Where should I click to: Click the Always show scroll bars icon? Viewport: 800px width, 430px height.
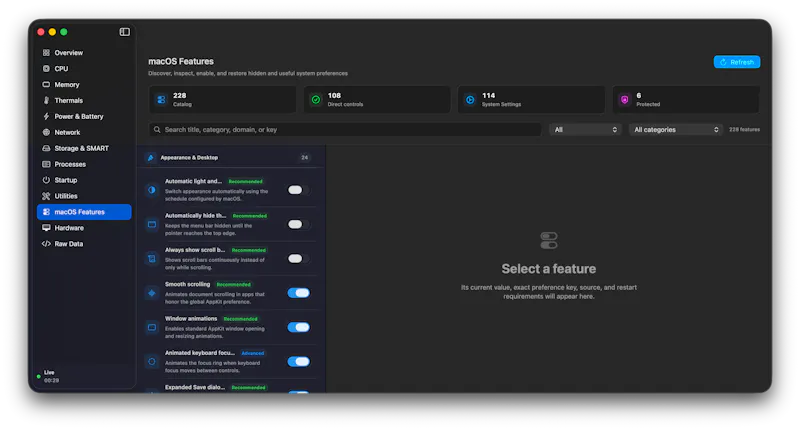[152, 259]
